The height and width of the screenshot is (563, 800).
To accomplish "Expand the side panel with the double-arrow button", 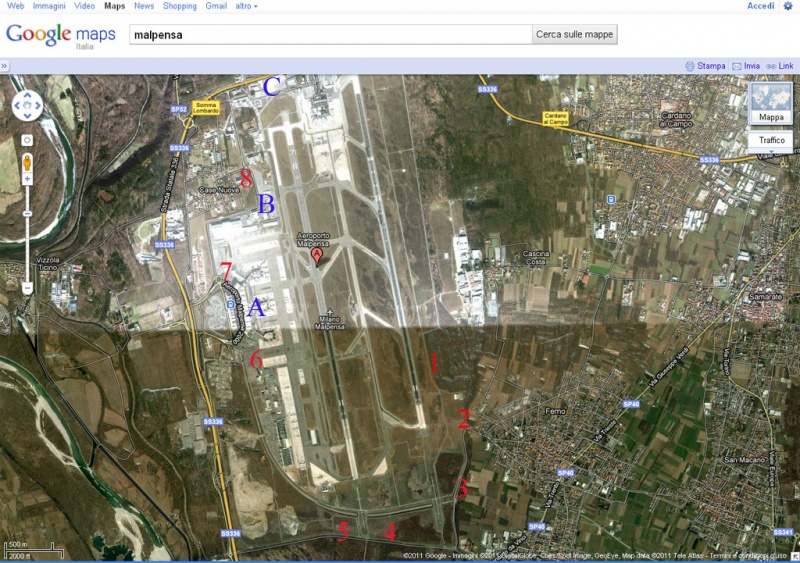I will [4, 66].
